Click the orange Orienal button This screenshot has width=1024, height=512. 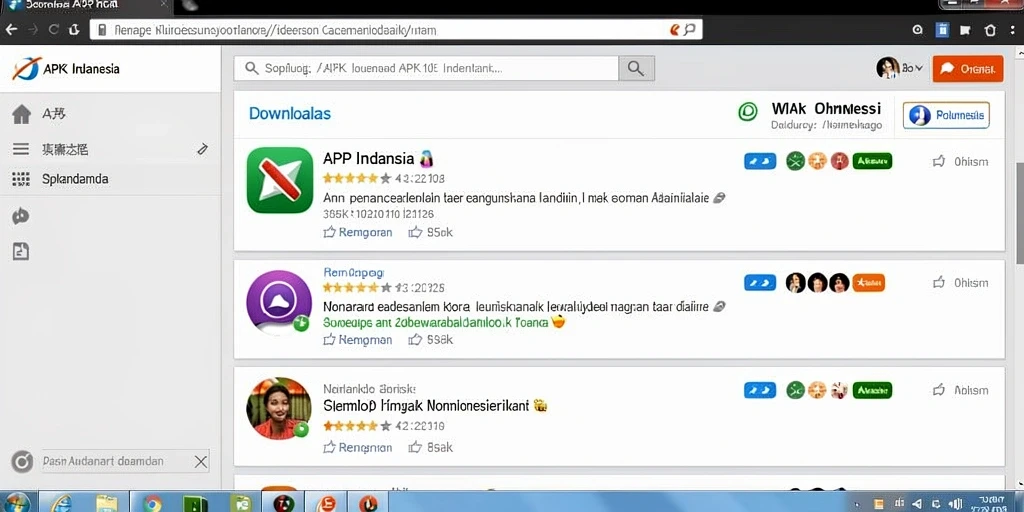tap(968, 69)
